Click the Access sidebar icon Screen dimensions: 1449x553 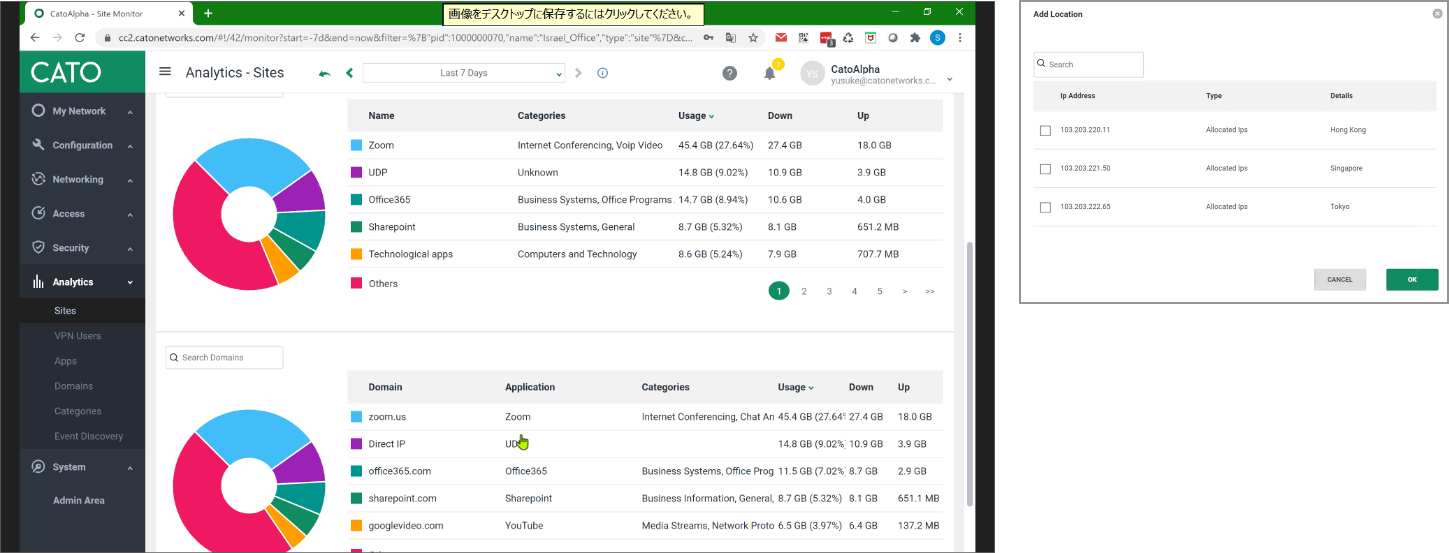pos(38,213)
